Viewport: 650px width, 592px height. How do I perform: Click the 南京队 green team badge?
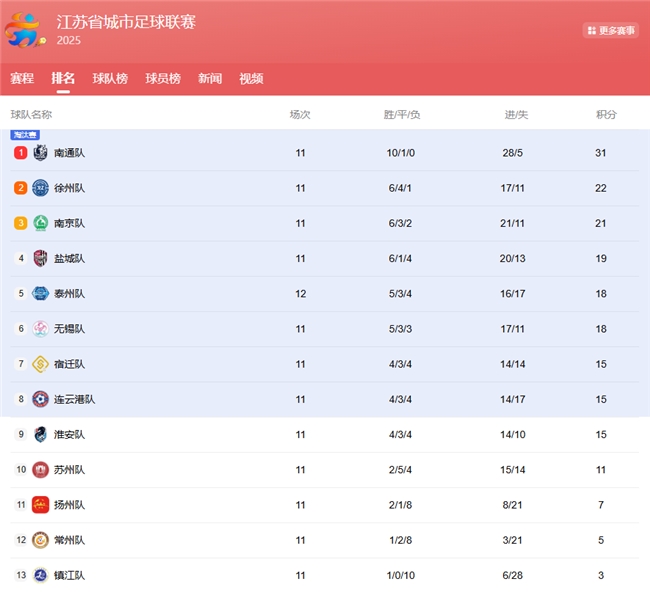pos(40,223)
